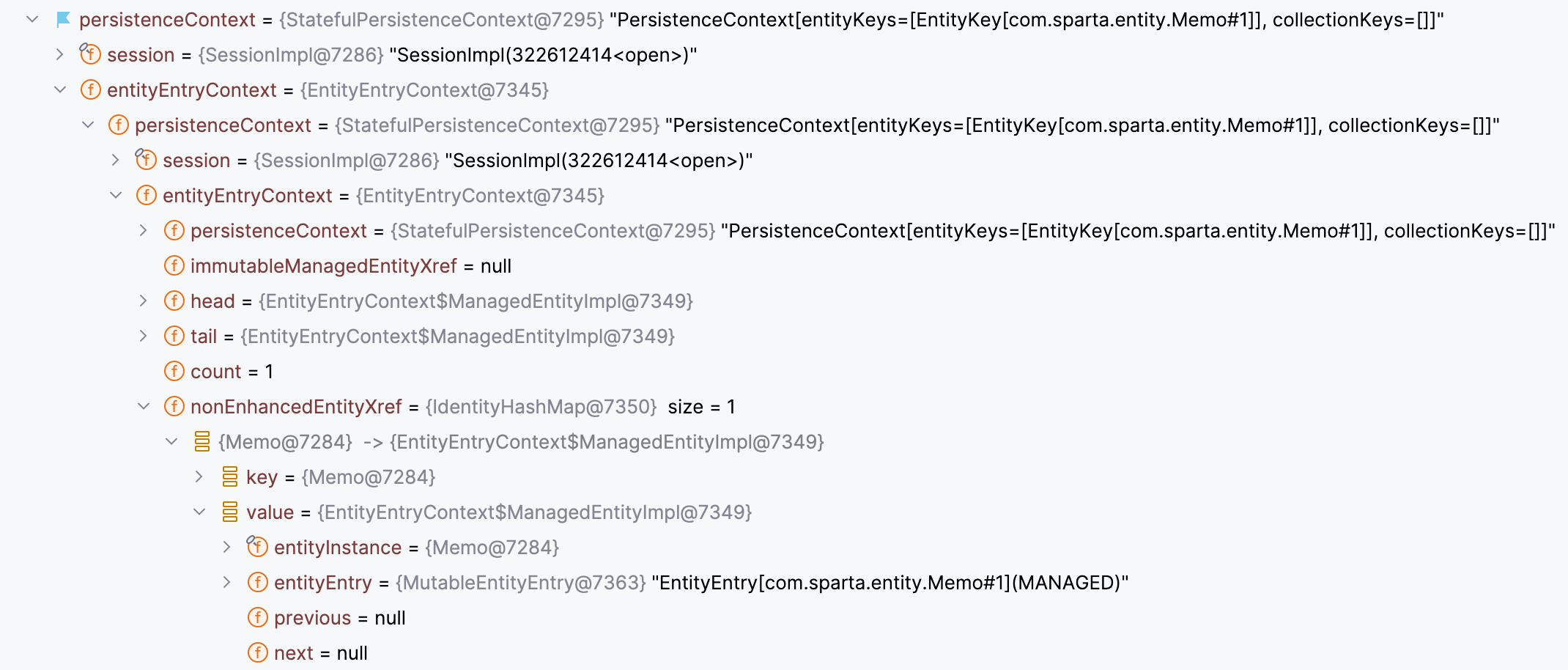
Task: Expand the entityEntry MutableEntityEntry node
Action: point(227,582)
